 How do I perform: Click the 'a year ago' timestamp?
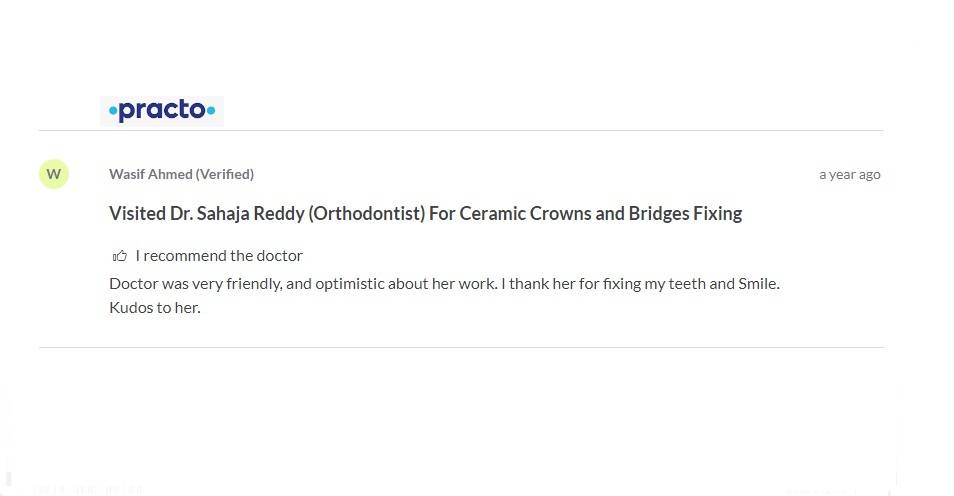tap(849, 174)
